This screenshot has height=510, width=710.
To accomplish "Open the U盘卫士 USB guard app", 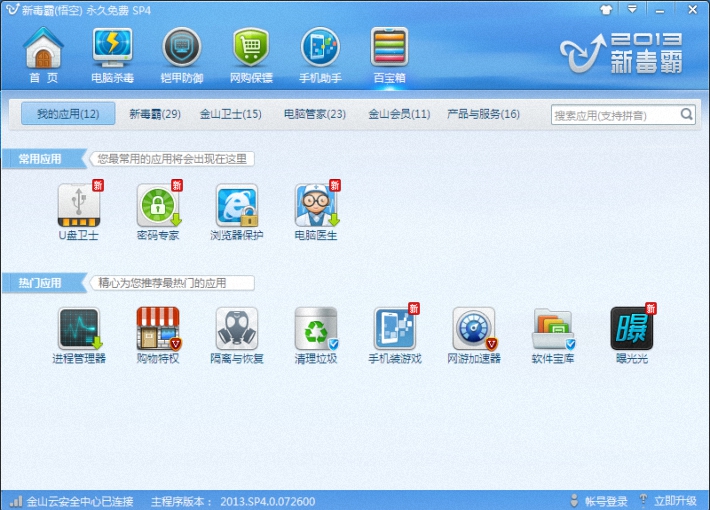I will pos(79,205).
